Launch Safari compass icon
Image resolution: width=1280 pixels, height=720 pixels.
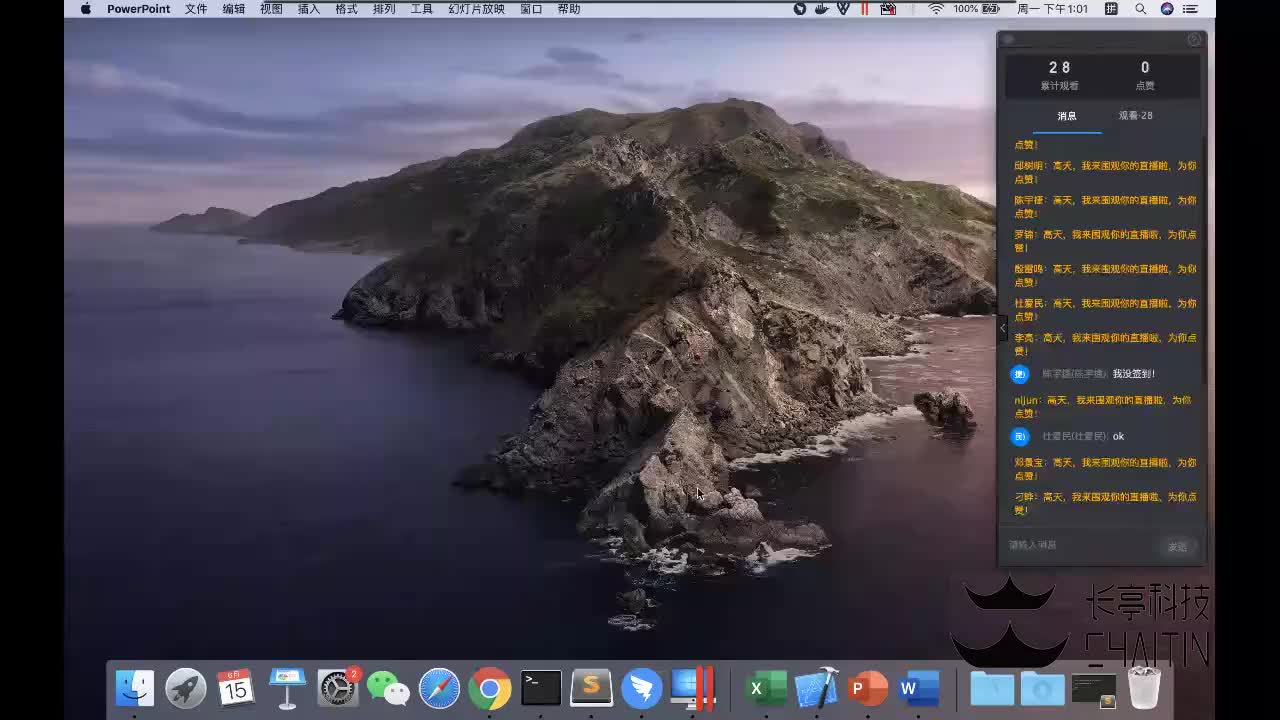coord(439,688)
